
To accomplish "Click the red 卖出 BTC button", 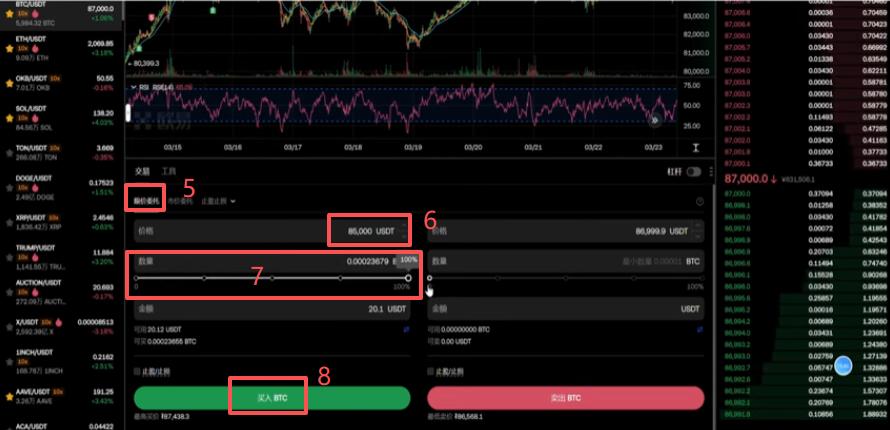I will click(x=566, y=398).
